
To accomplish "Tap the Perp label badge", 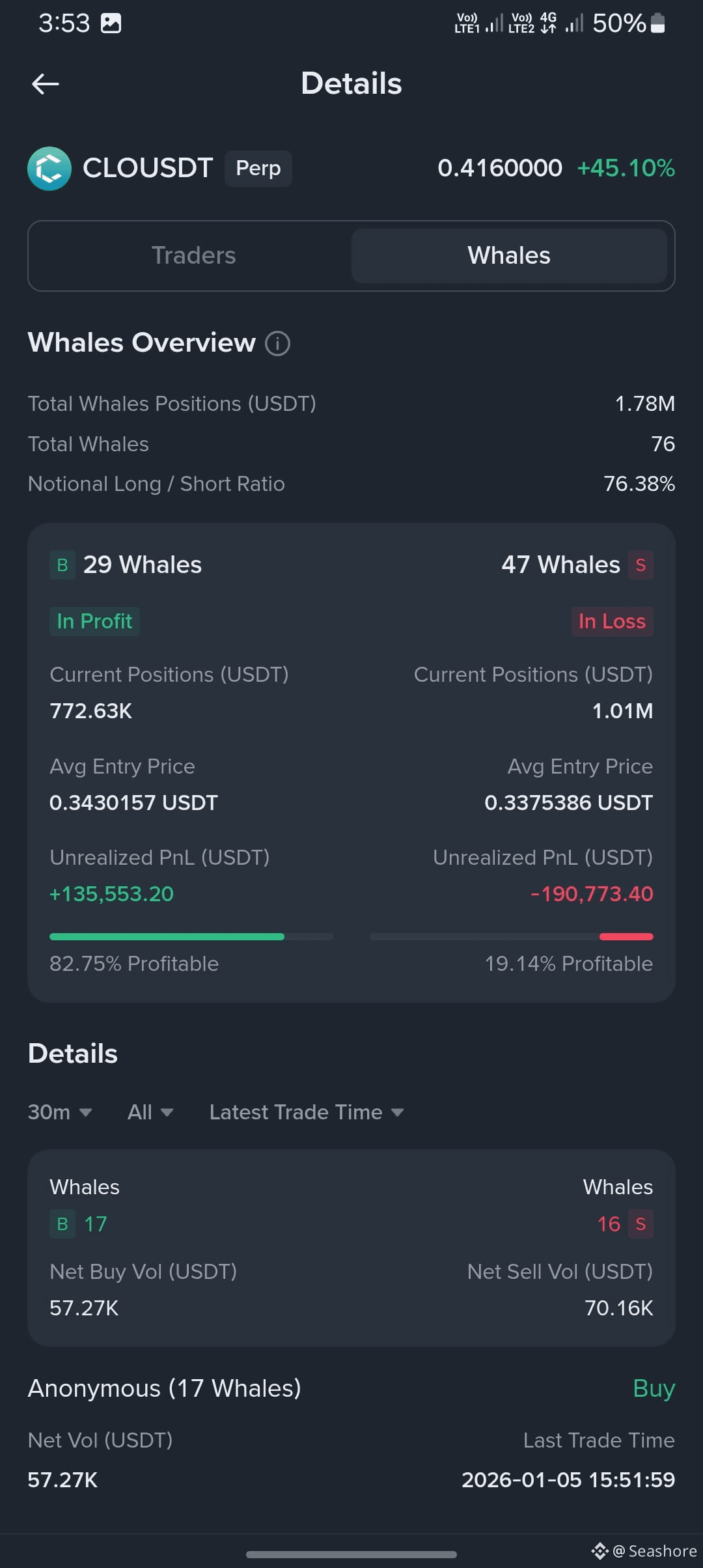I will 258,169.
